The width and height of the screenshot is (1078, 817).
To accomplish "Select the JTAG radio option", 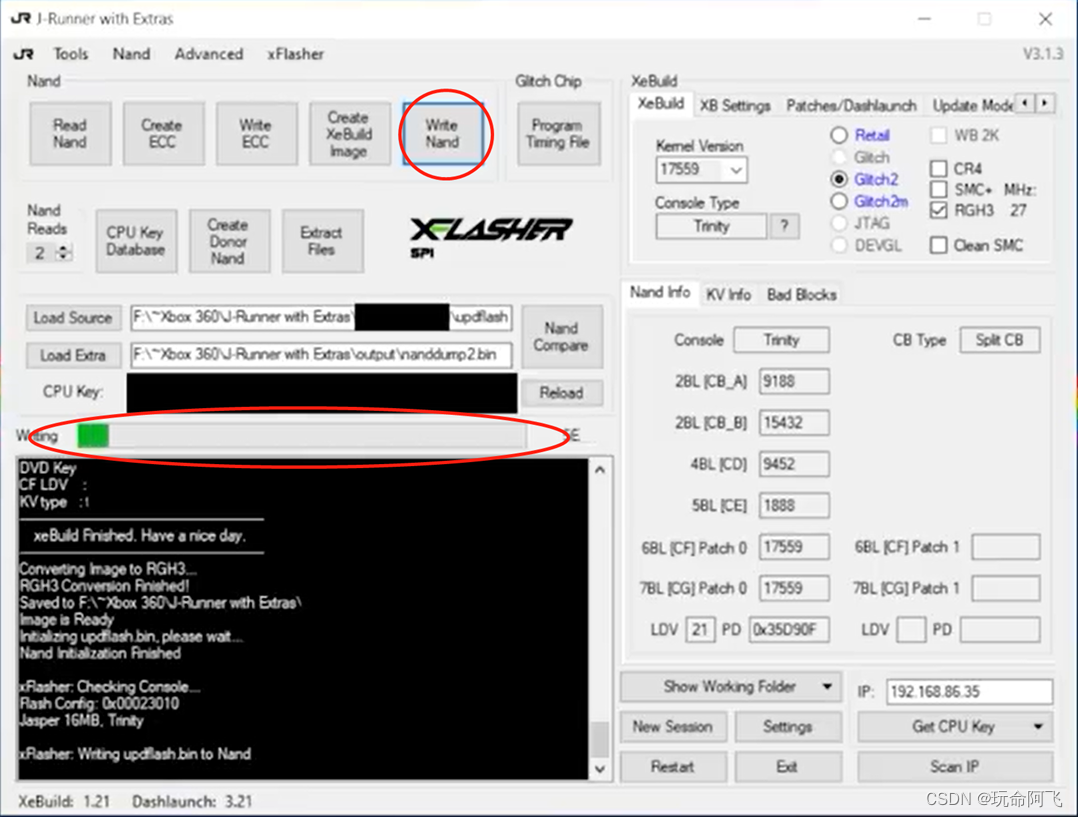I will coord(839,223).
